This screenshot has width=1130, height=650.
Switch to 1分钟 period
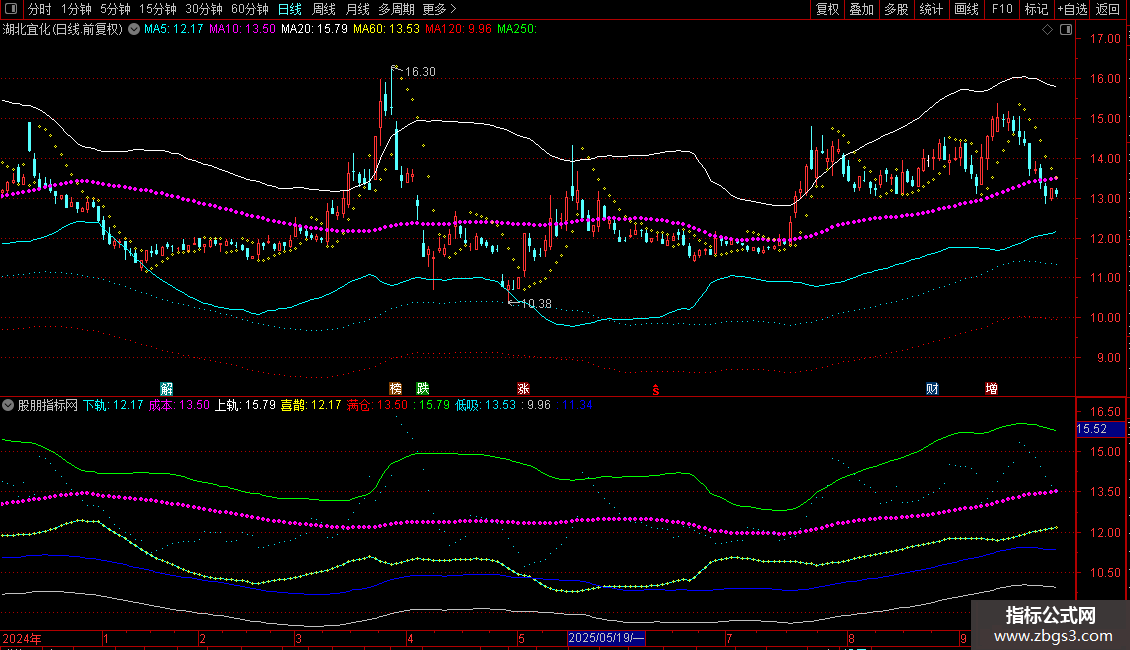(x=76, y=9)
